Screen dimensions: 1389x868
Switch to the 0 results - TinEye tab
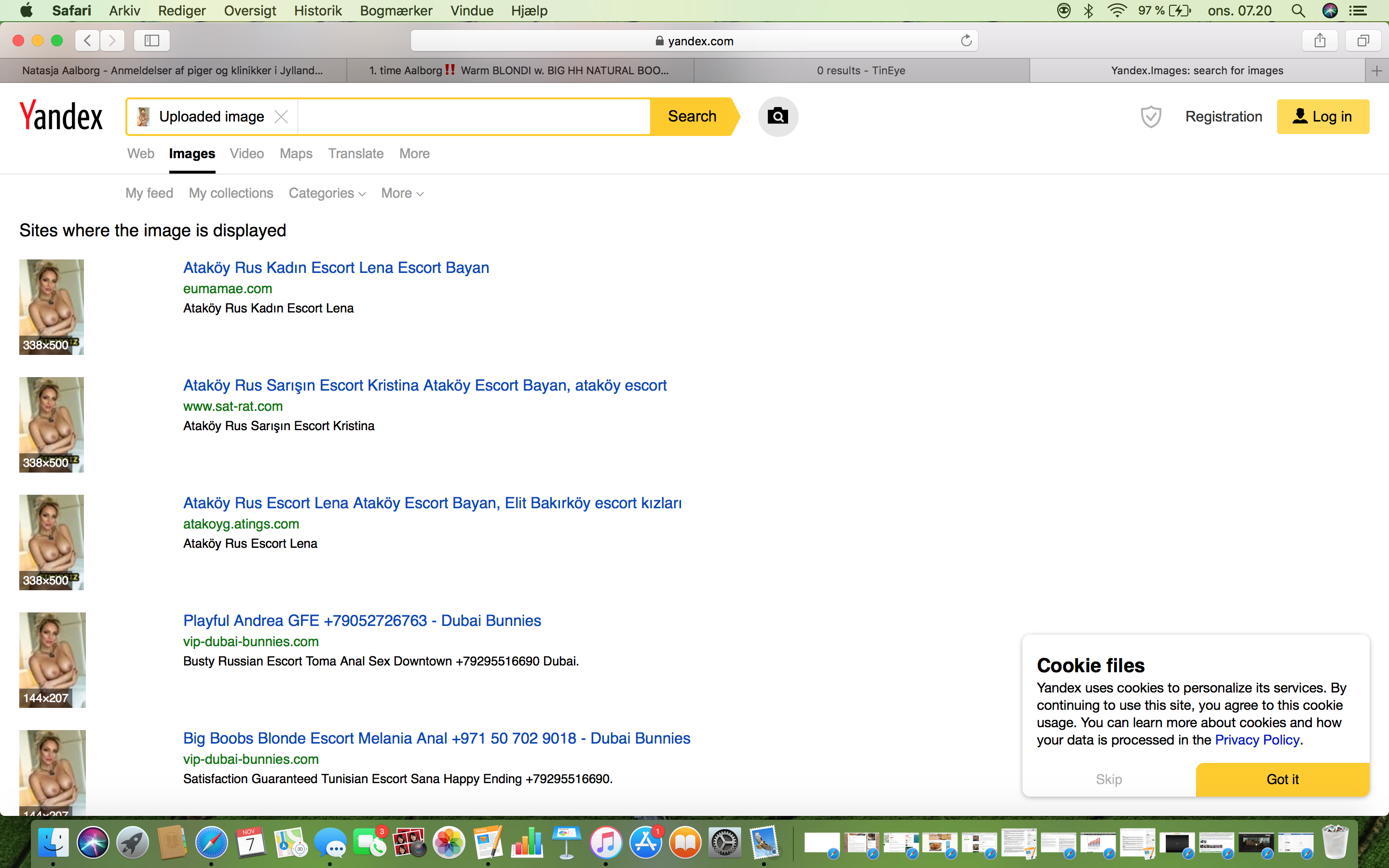(x=860, y=70)
